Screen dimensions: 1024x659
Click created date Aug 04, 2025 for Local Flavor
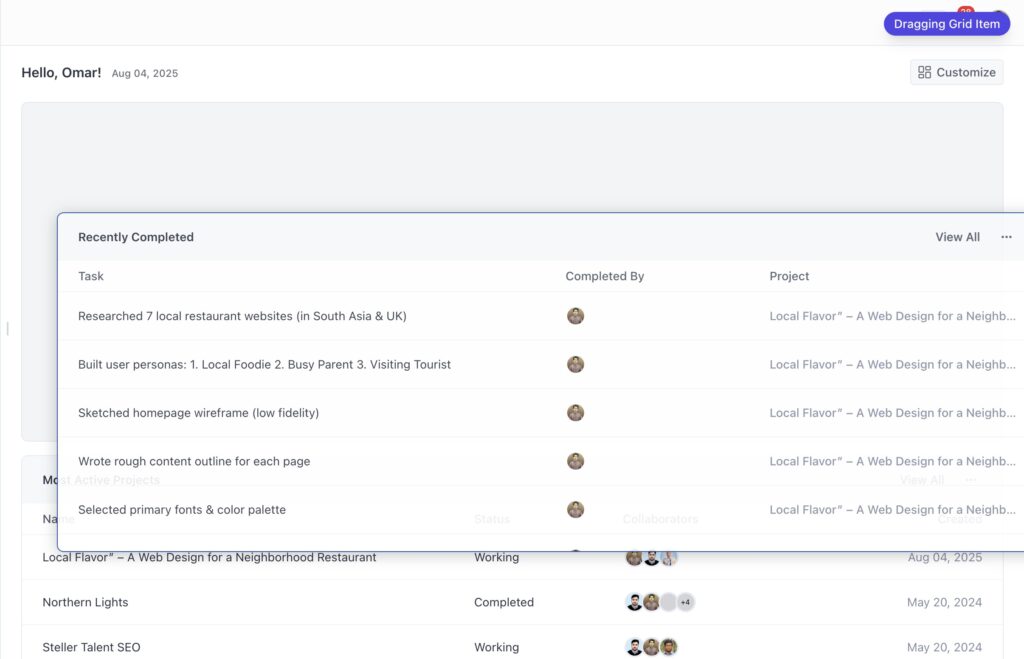(945, 558)
